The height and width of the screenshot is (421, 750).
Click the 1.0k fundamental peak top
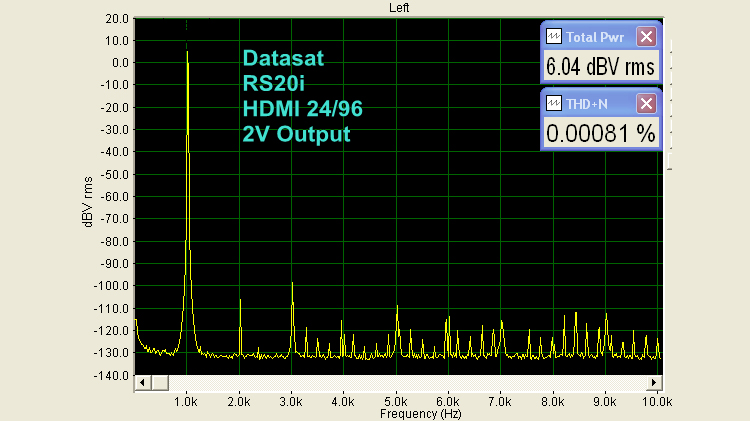click(x=187, y=53)
